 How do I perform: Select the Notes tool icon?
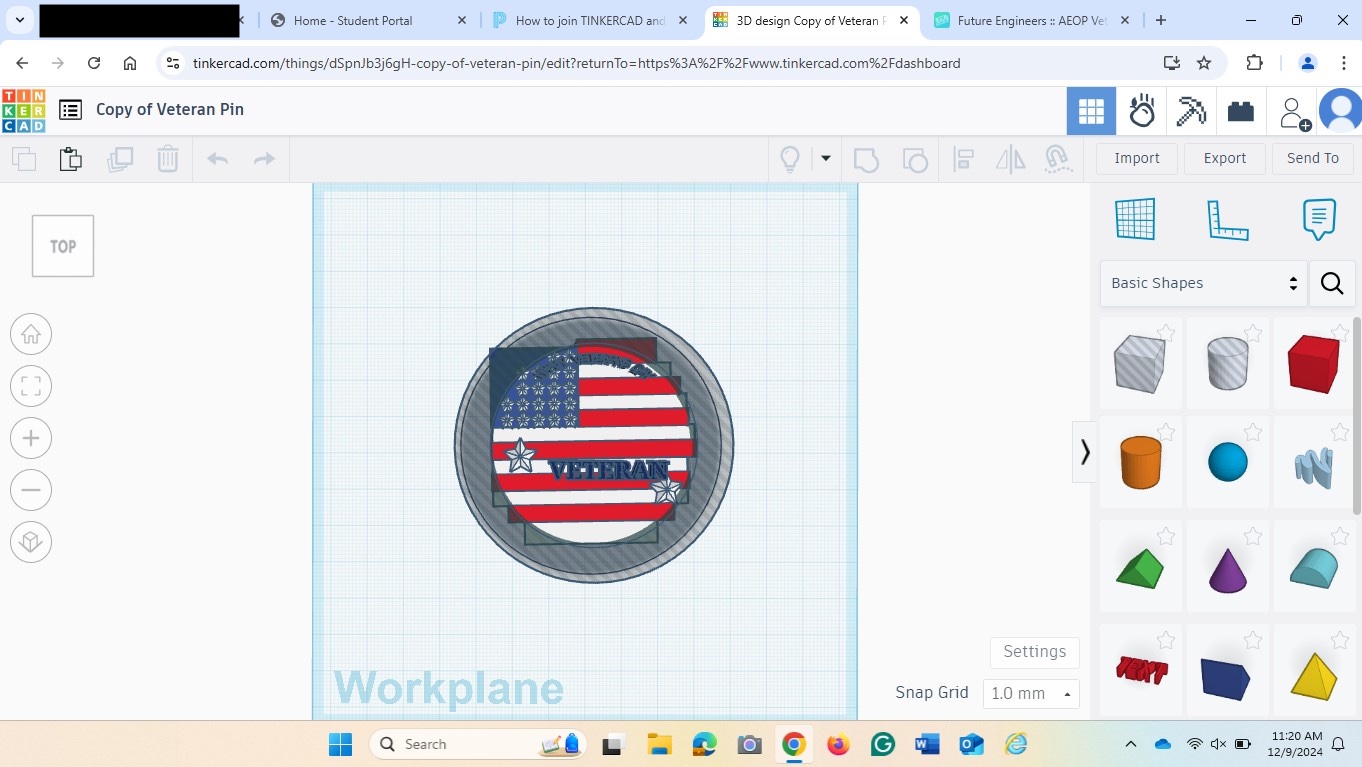pyautogui.click(x=1319, y=219)
